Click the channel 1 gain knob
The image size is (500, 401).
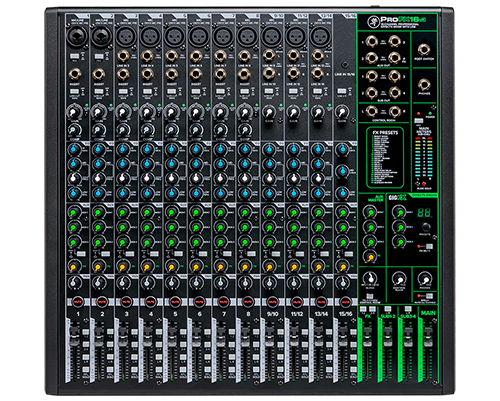coord(74,112)
